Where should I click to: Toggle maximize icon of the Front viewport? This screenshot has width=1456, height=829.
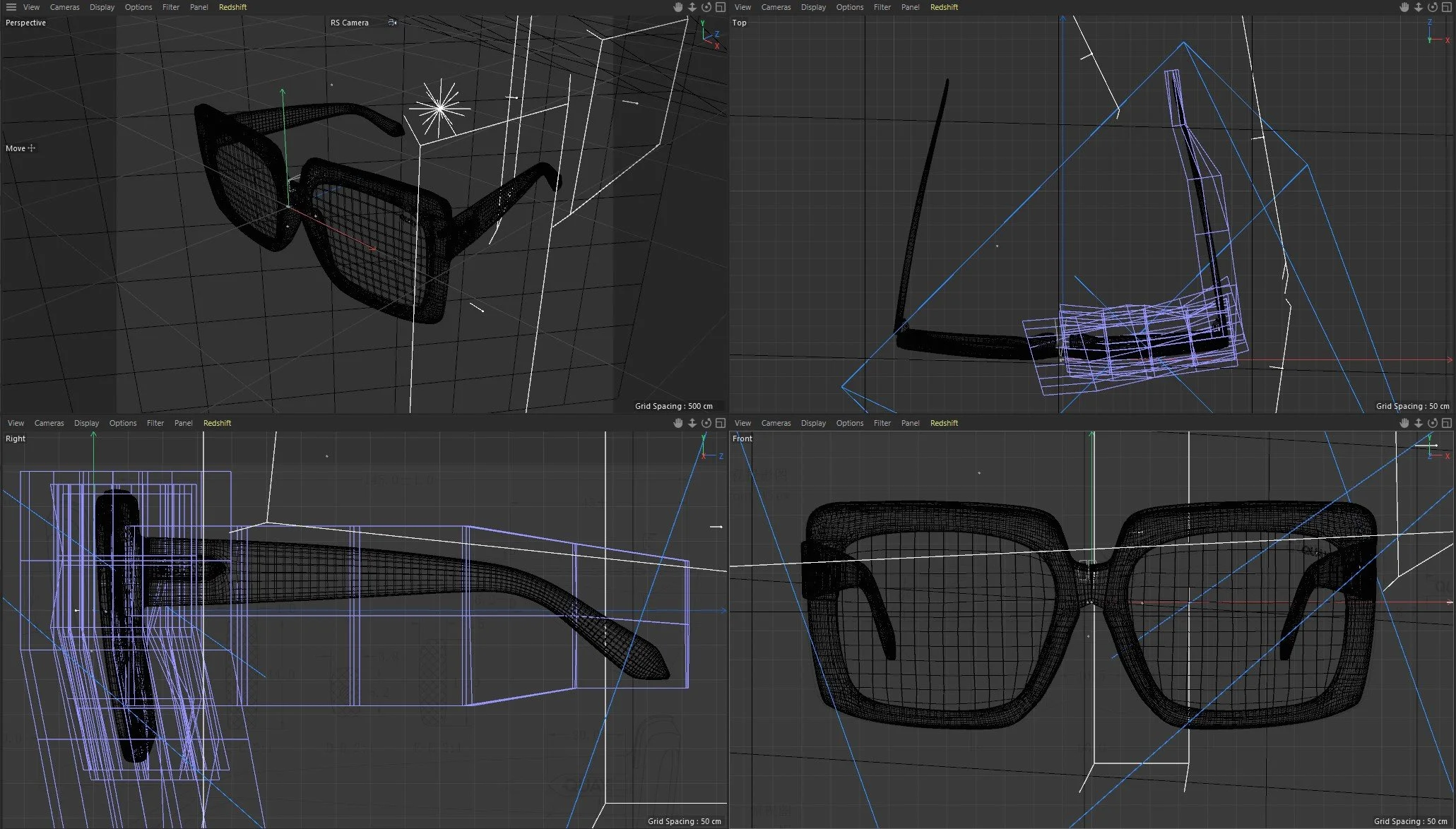(x=1447, y=423)
